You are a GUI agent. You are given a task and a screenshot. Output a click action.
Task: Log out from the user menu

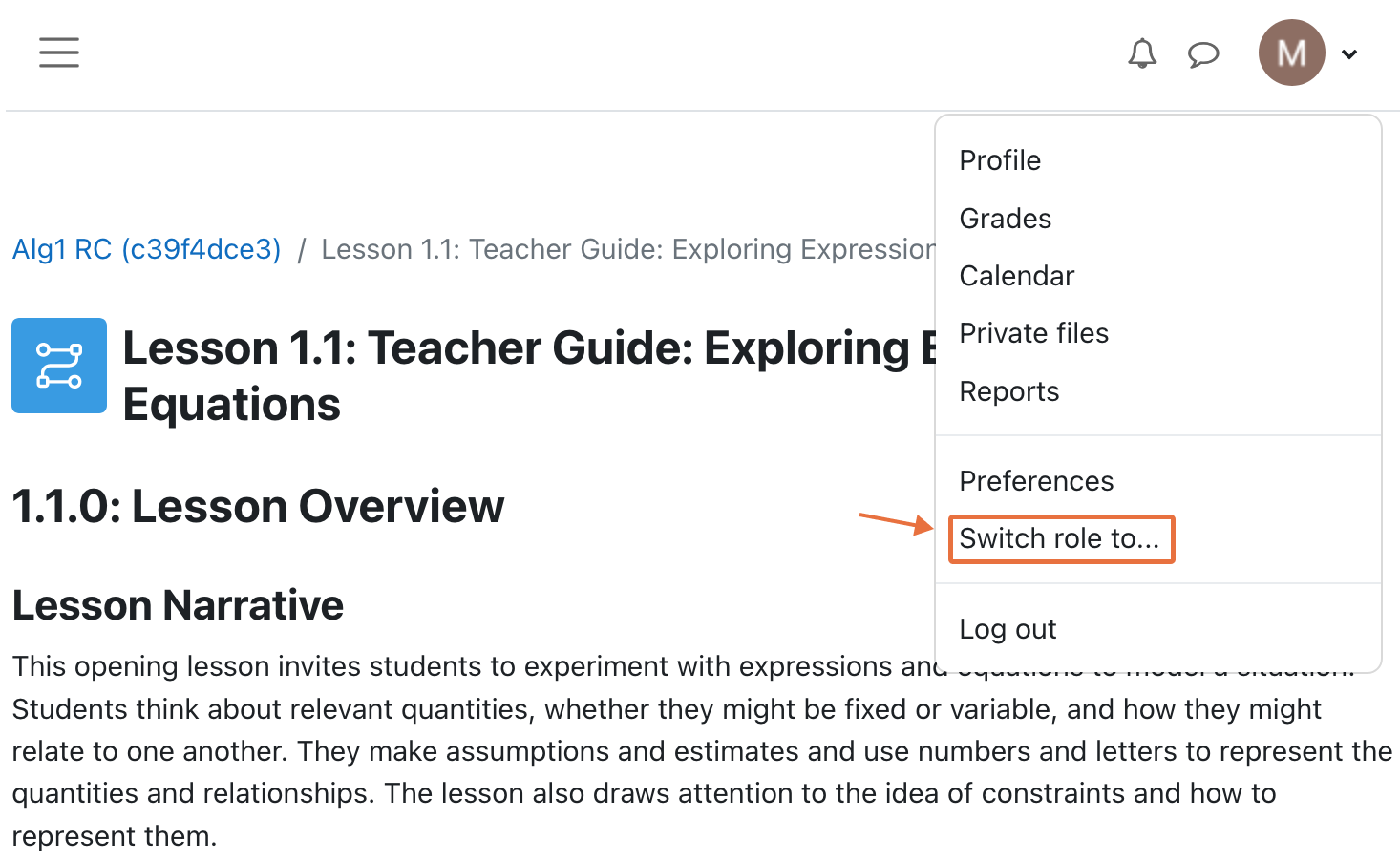(x=1008, y=629)
